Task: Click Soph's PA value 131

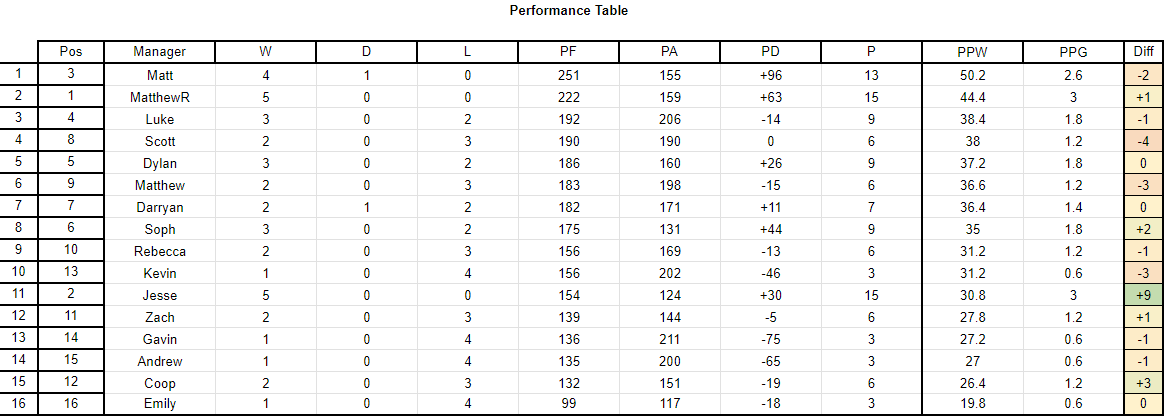Action: pos(669,230)
